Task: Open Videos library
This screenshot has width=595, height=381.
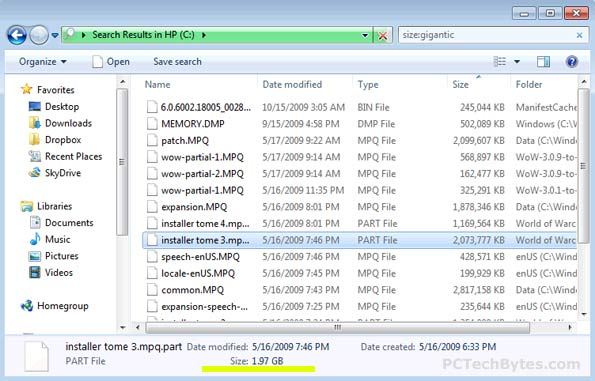Action: (x=51, y=272)
